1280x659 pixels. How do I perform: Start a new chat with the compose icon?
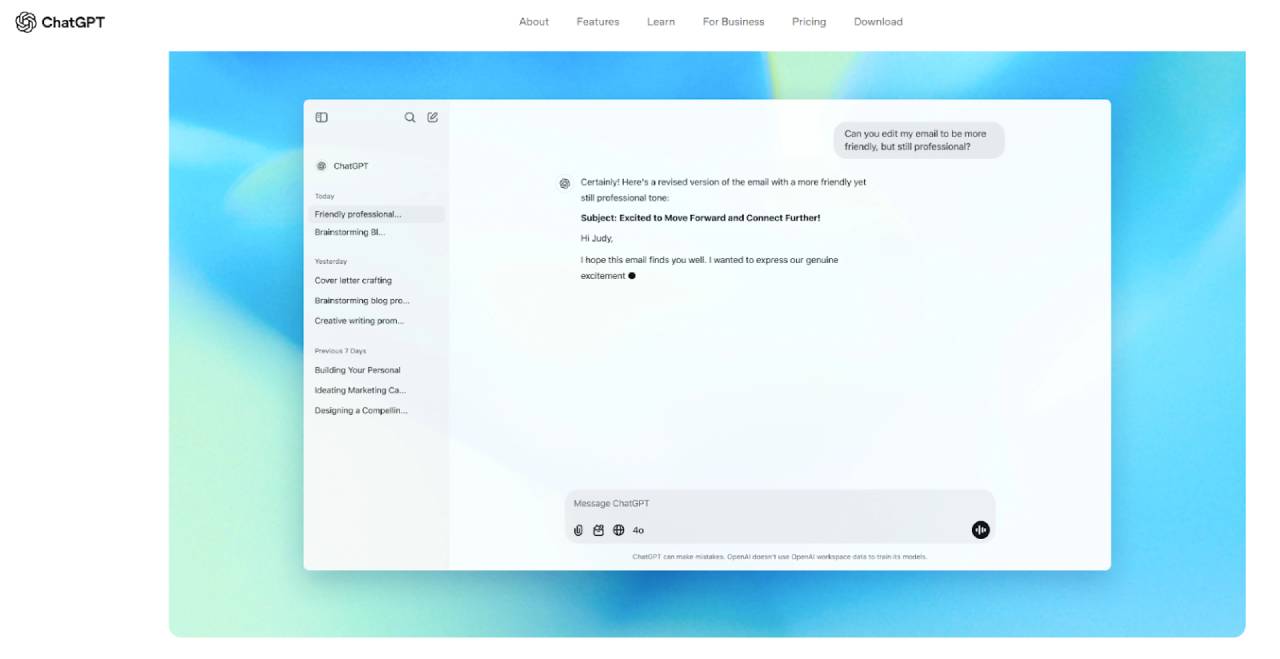pyautogui.click(x=432, y=117)
